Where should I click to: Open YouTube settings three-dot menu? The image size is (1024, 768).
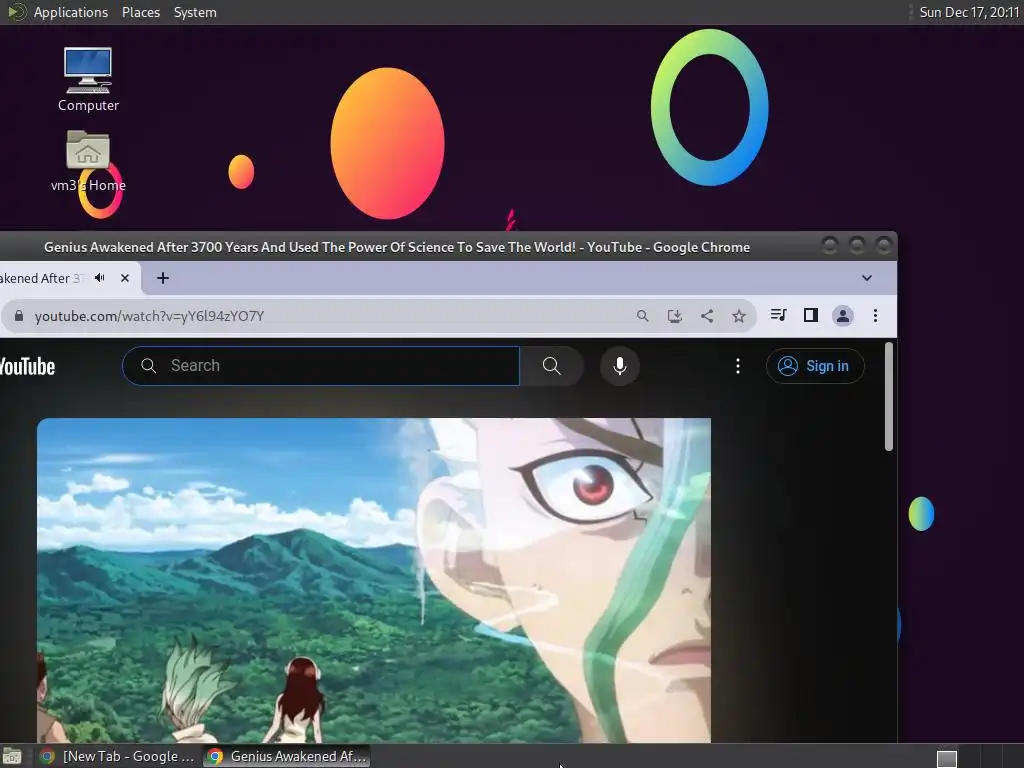[x=738, y=366]
